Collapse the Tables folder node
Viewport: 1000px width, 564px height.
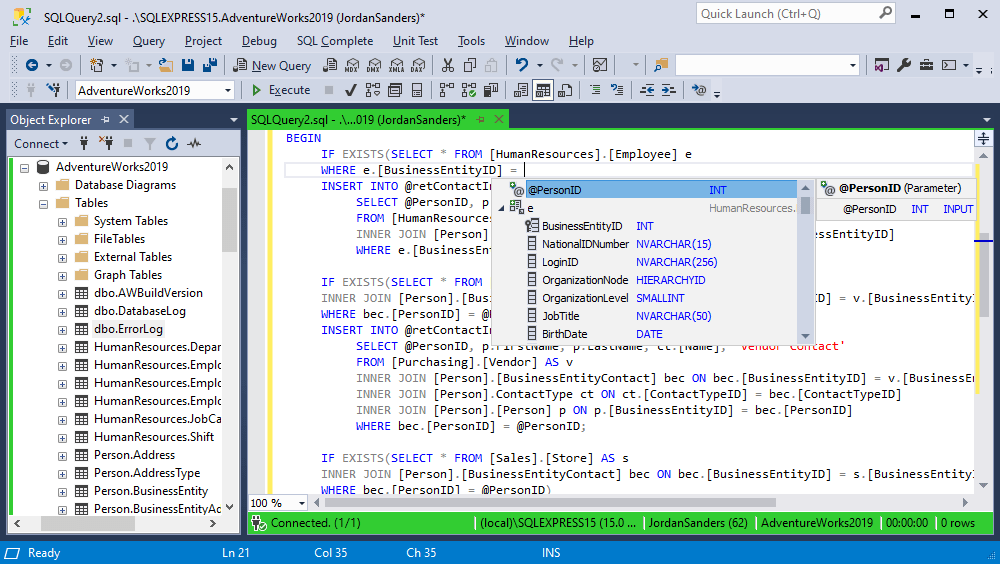click(43, 204)
